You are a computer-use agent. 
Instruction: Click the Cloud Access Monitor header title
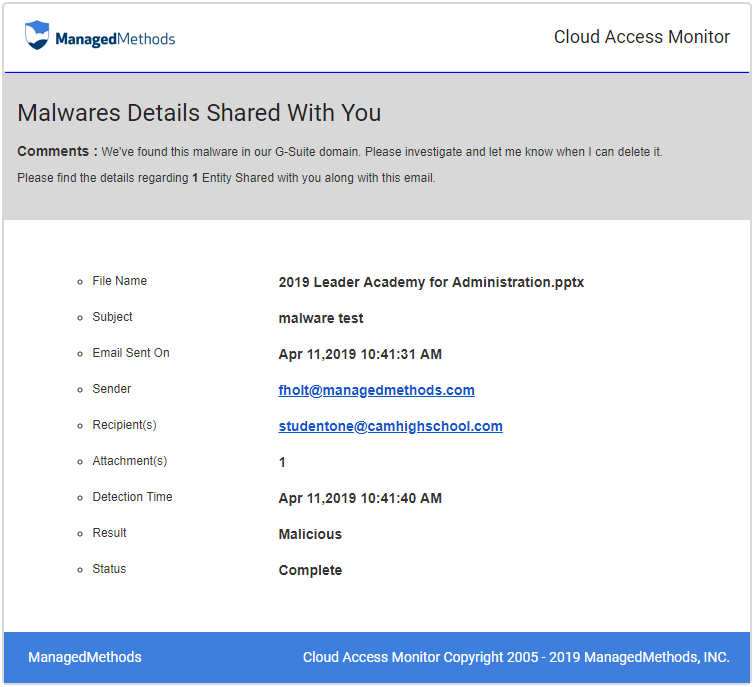click(x=641, y=37)
